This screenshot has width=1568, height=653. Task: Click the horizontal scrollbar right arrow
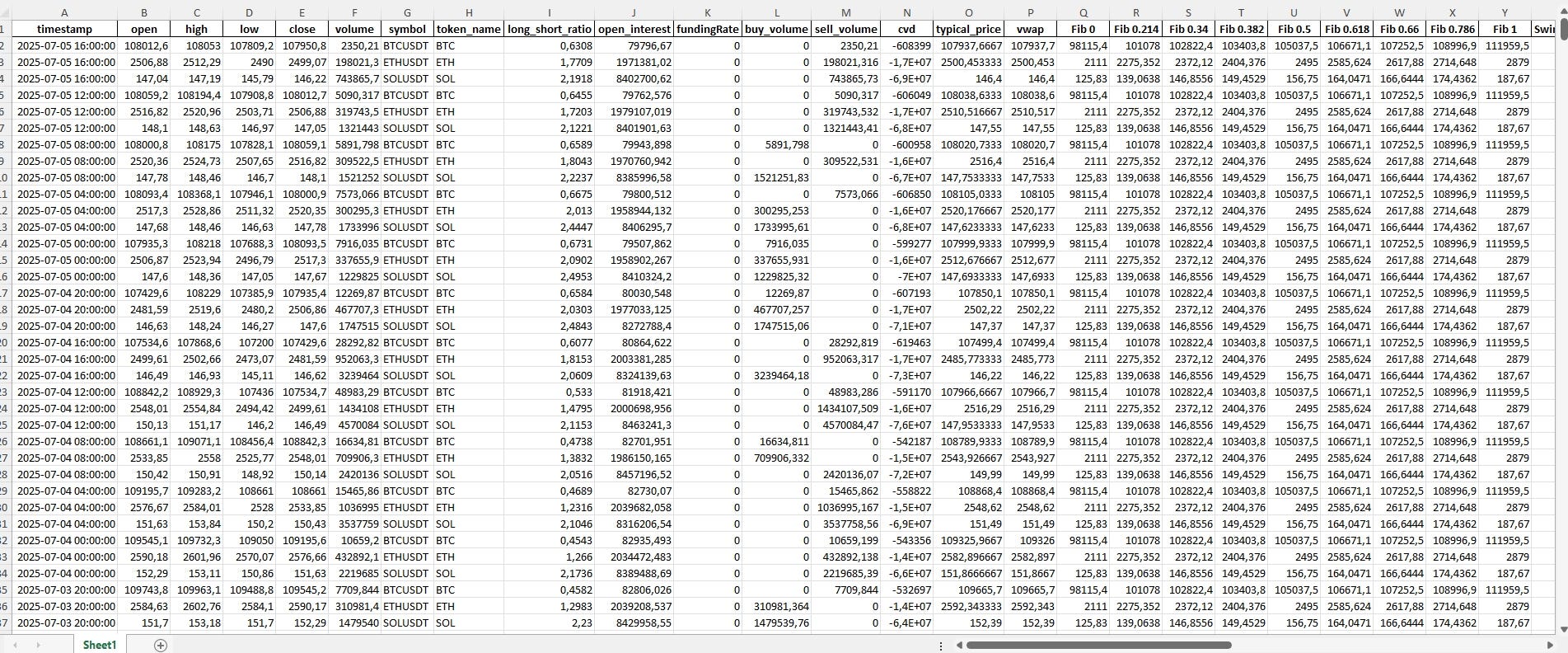coord(1551,645)
